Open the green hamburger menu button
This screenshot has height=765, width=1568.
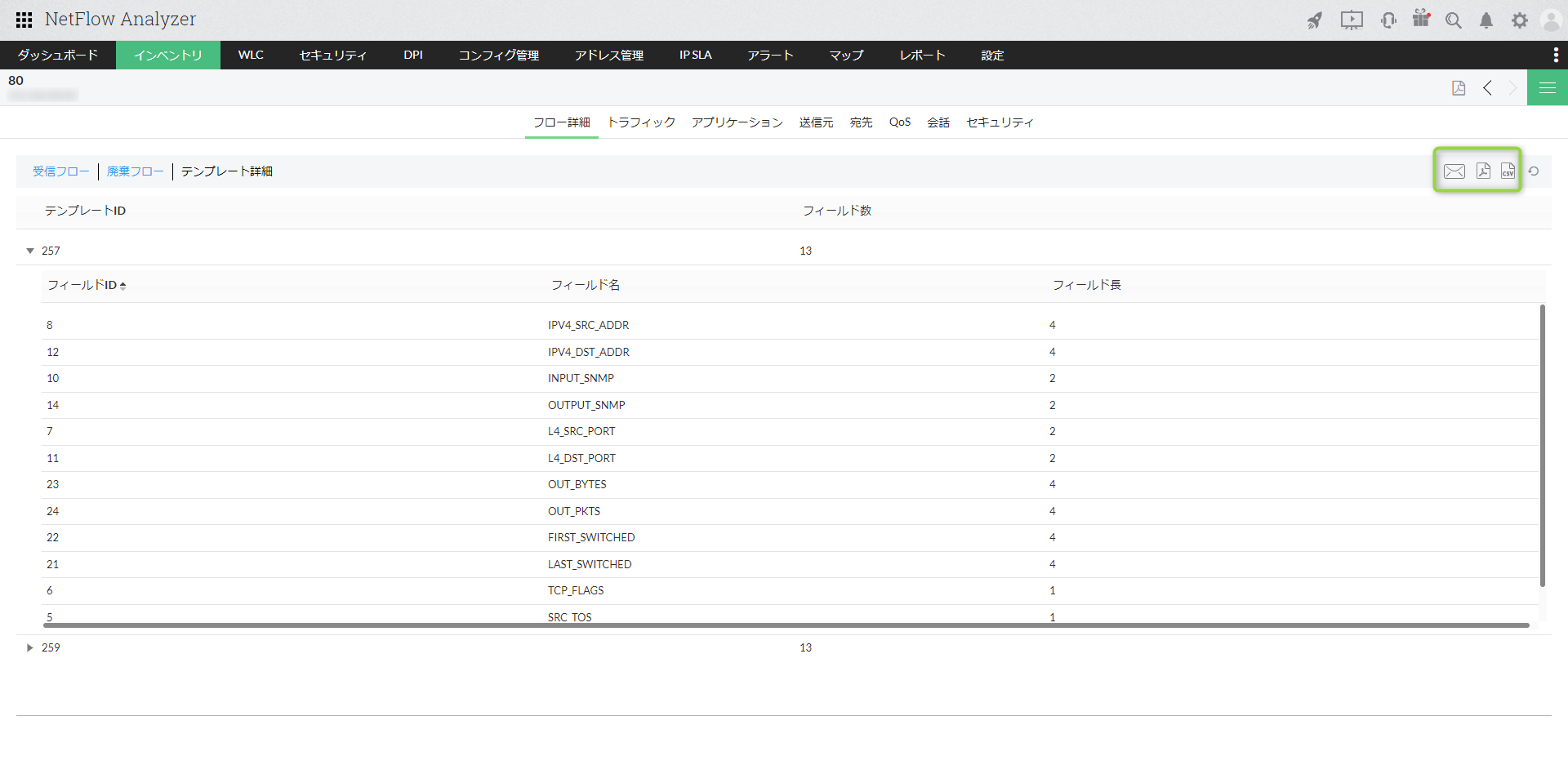pos(1548,87)
